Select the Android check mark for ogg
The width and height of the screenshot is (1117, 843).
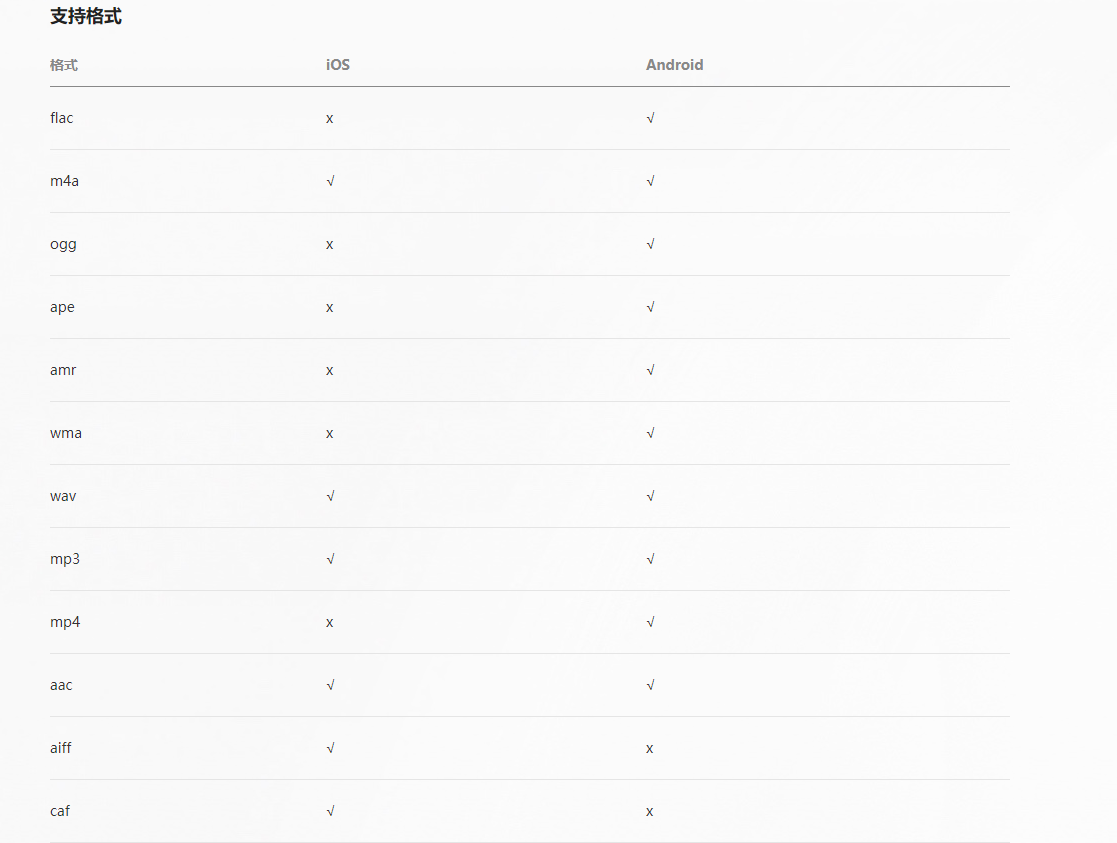point(650,244)
